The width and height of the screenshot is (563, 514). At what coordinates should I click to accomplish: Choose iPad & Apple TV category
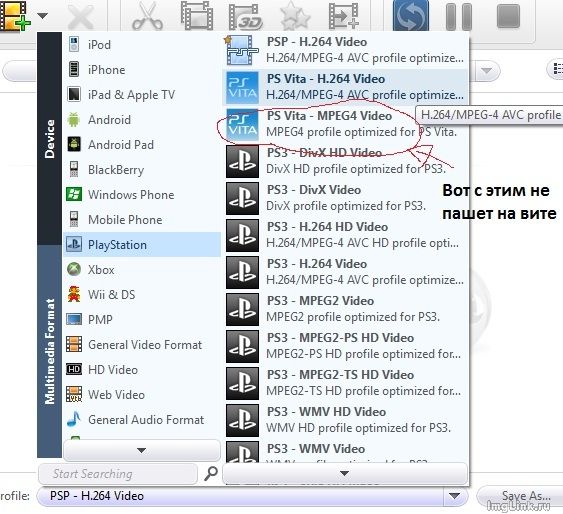click(142, 95)
